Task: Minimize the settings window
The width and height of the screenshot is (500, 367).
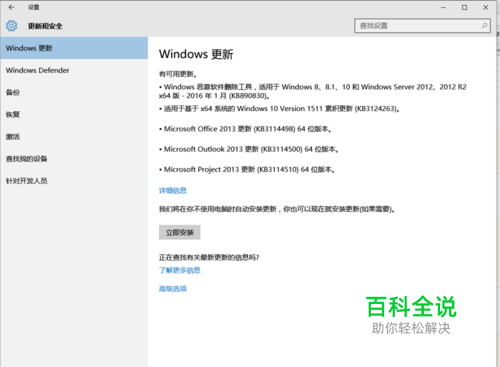Action: 443,7
